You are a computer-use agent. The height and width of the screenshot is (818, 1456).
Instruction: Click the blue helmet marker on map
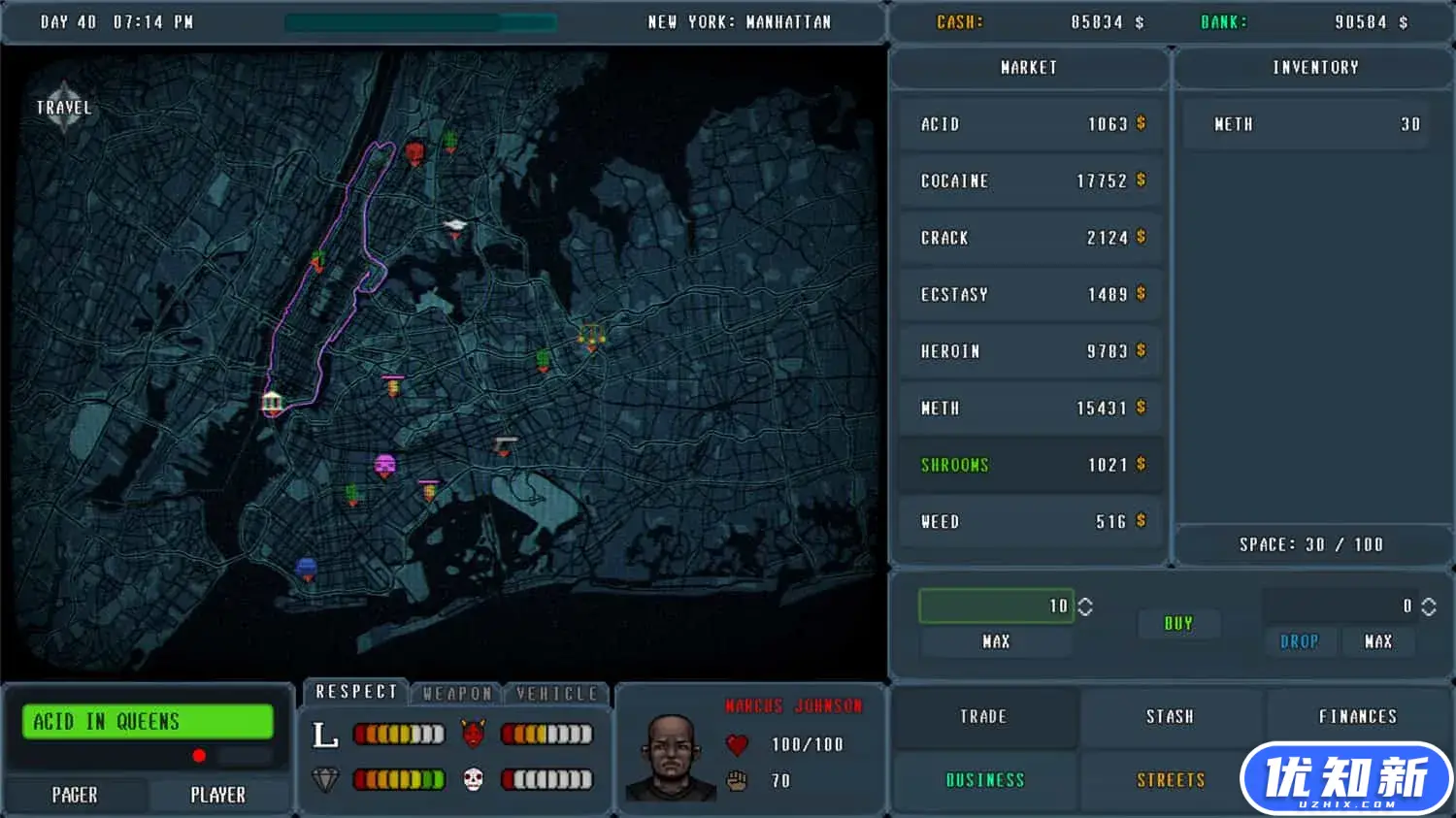pos(307,568)
